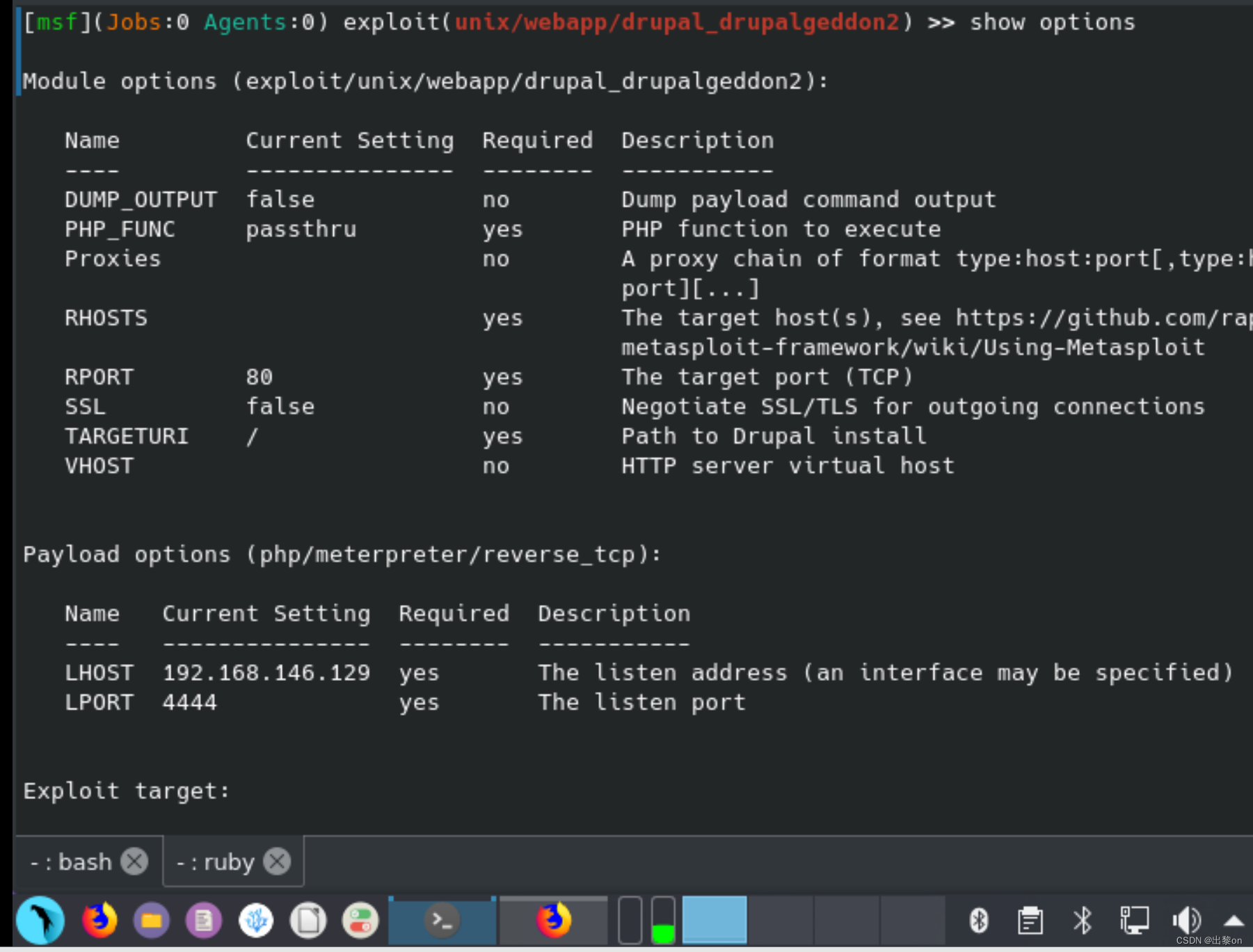The width and height of the screenshot is (1253, 952).
Task: Switch to the terminal taskbar window
Action: [442, 920]
